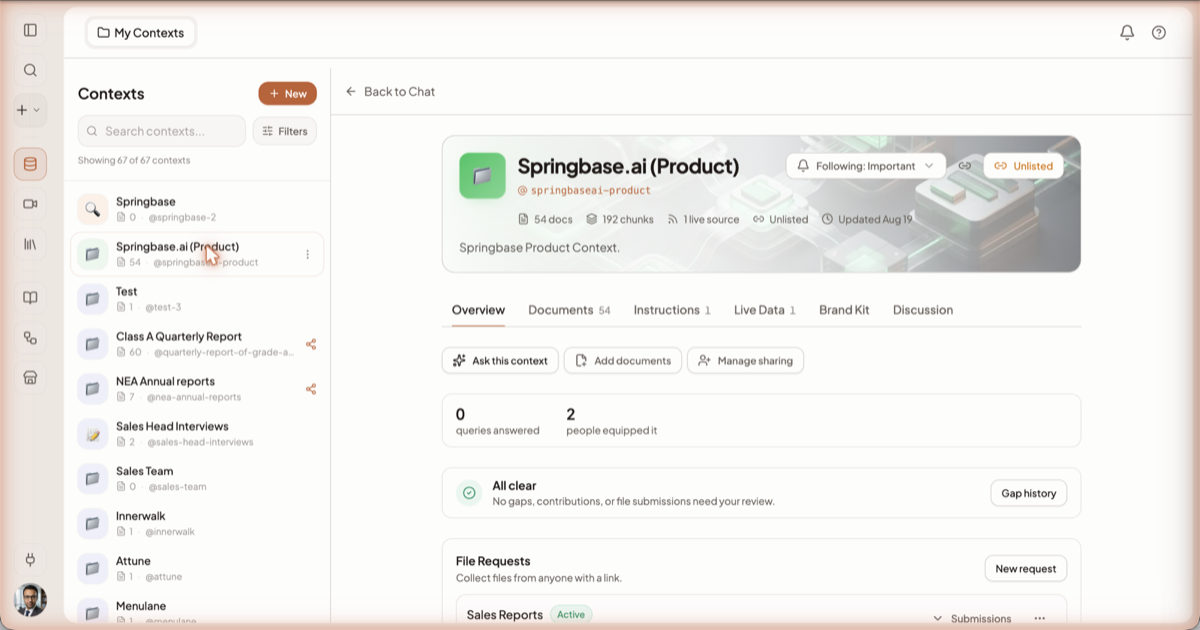Open the shapes icon in left rail

[30, 338]
